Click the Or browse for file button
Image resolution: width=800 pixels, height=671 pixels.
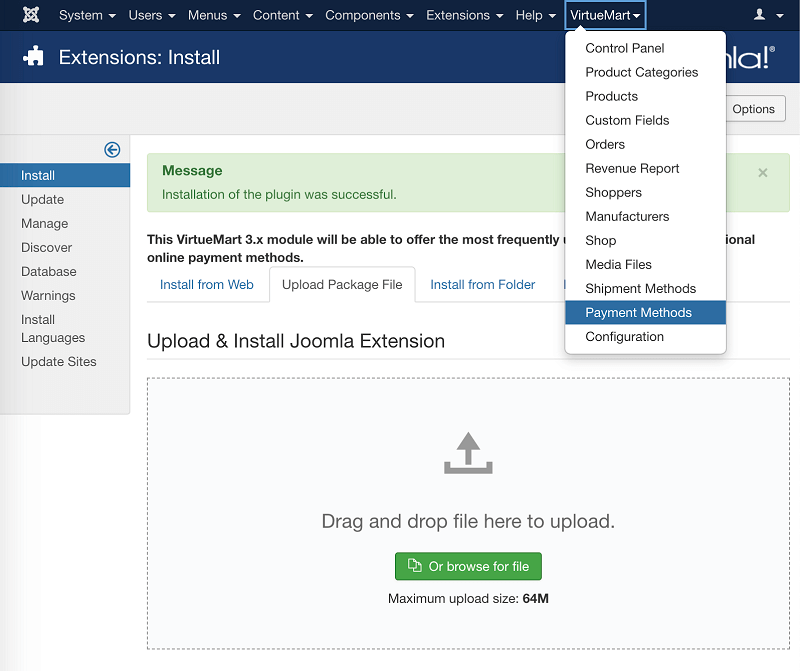click(468, 566)
